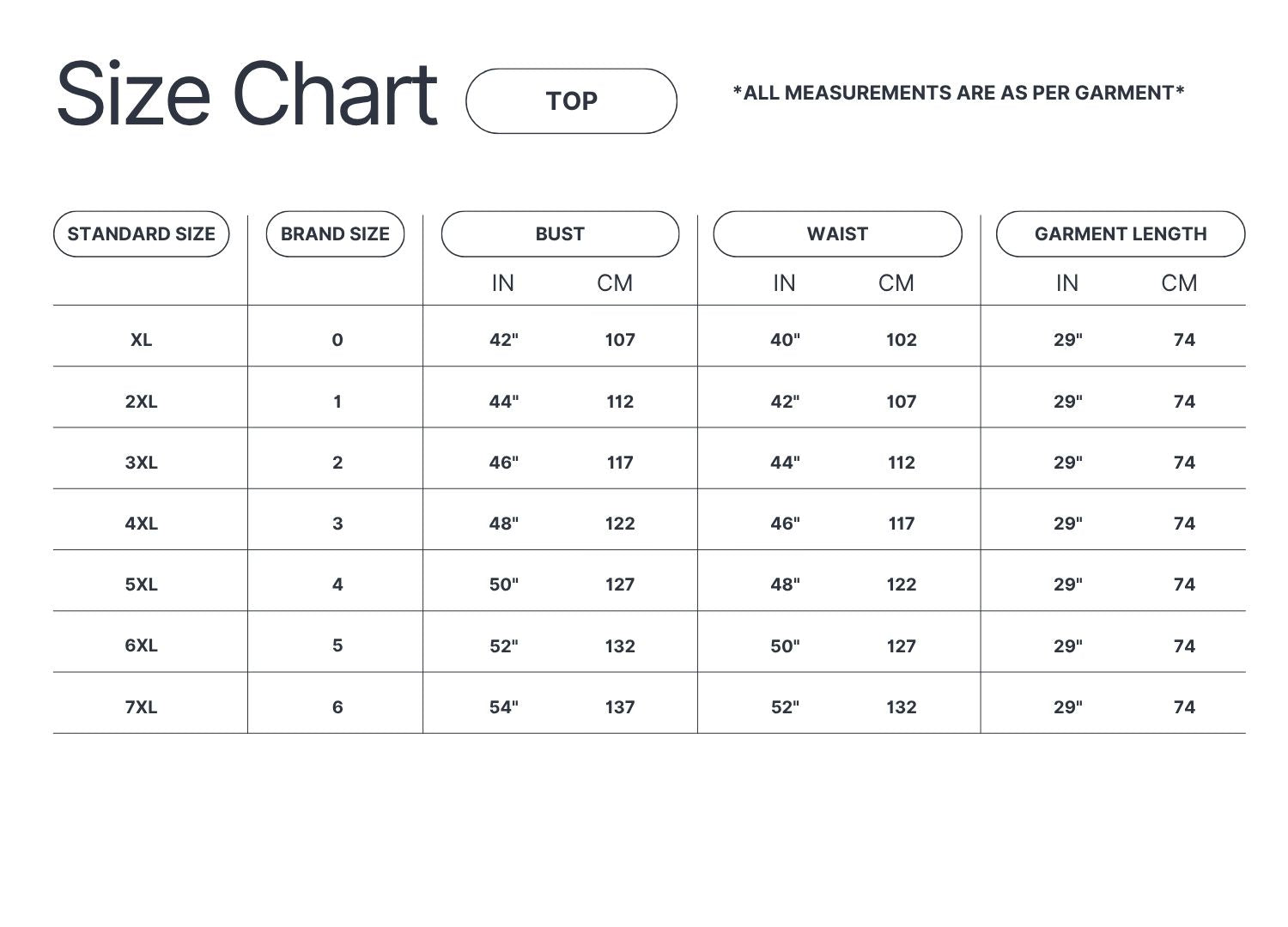Viewport: 1288px width, 927px height.
Task: Click brand size 0 in the XL row
Action: [337, 340]
